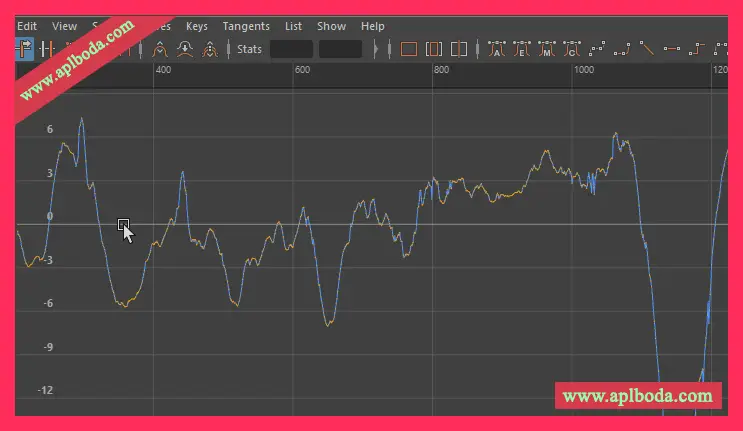Activate the Insert Keys tool
The width and height of the screenshot is (743, 431).
tap(46, 48)
